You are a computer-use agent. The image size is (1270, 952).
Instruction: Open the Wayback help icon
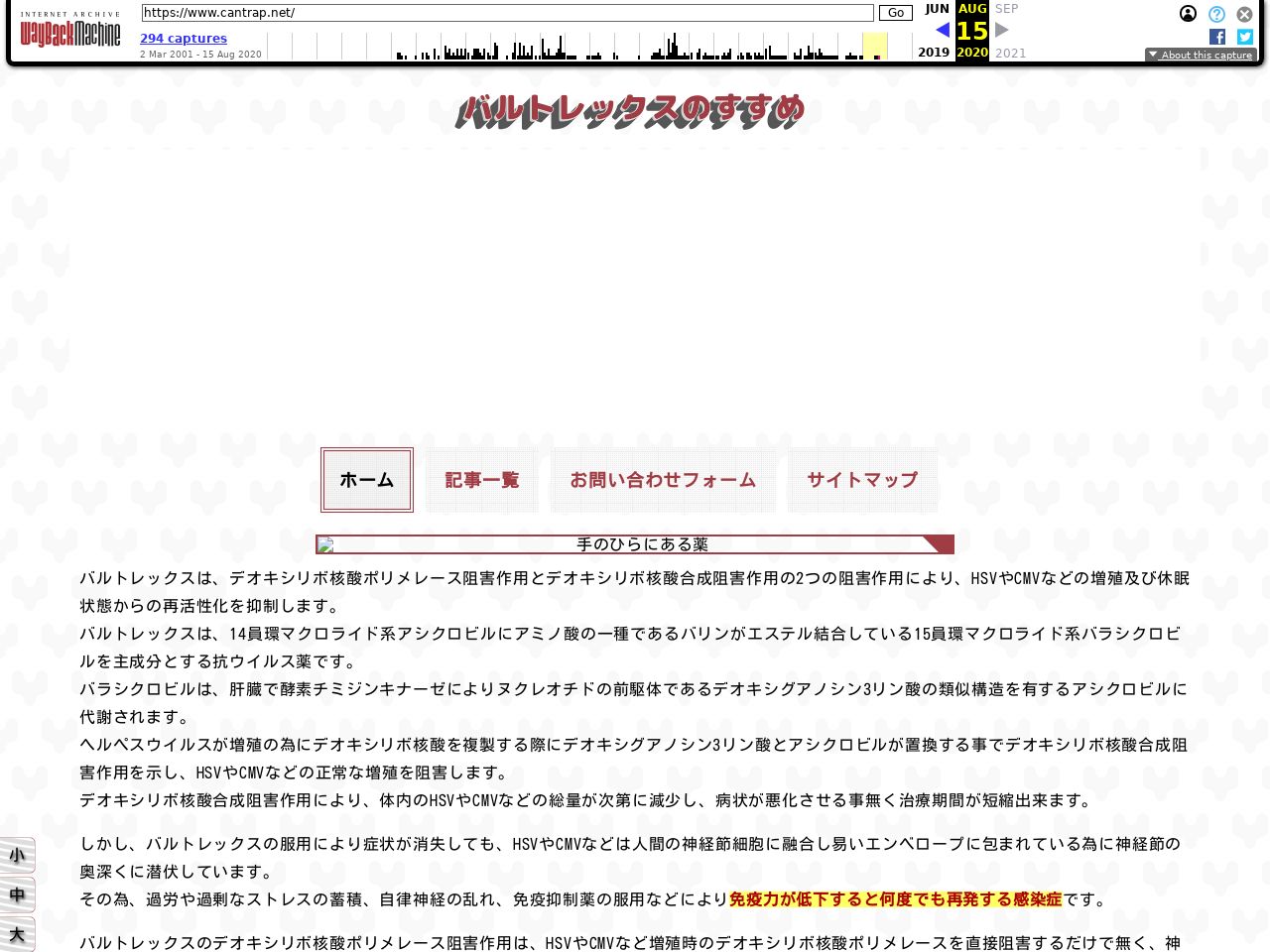[1216, 14]
